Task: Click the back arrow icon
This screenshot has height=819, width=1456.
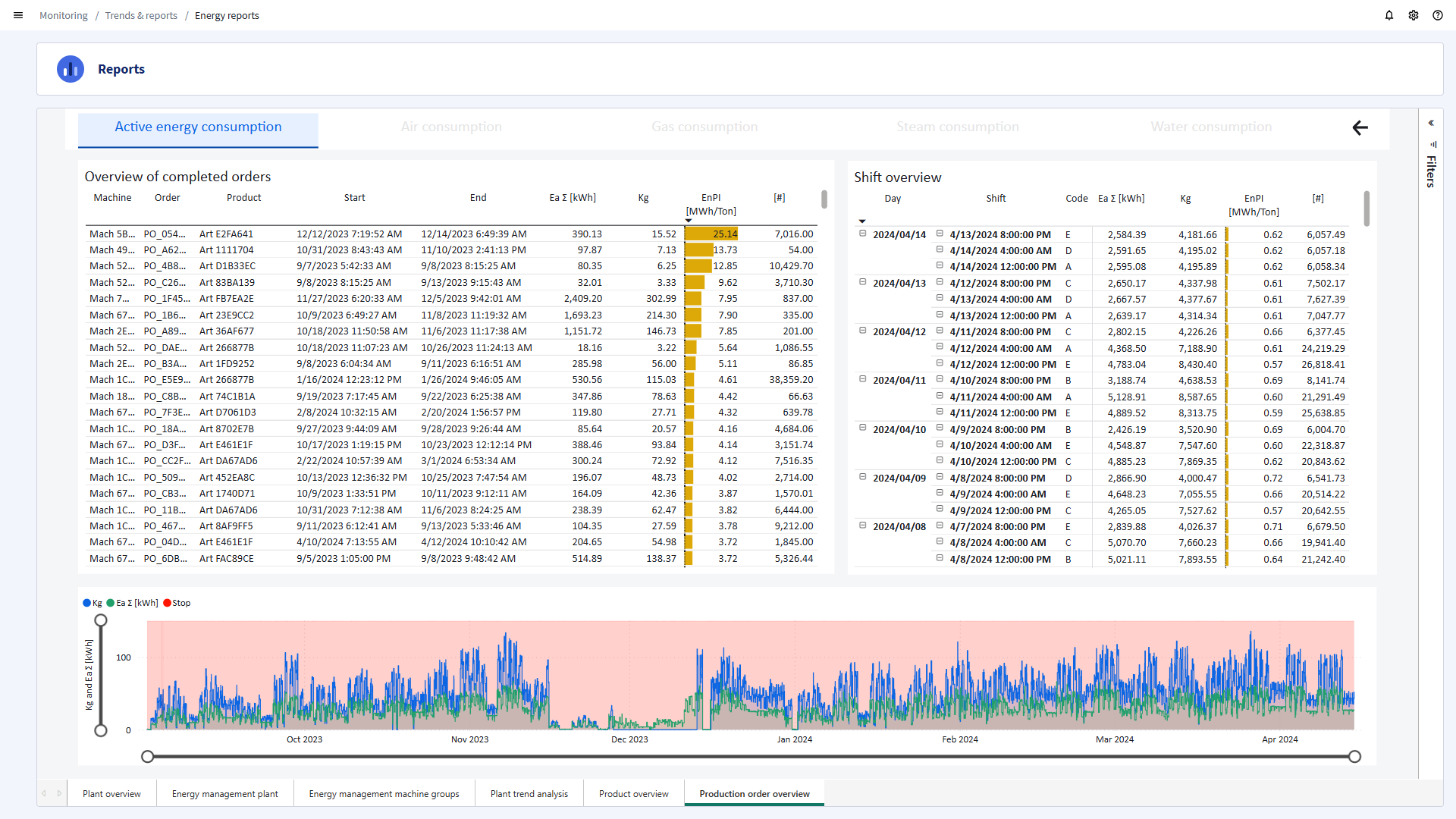Action: click(x=1360, y=128)
